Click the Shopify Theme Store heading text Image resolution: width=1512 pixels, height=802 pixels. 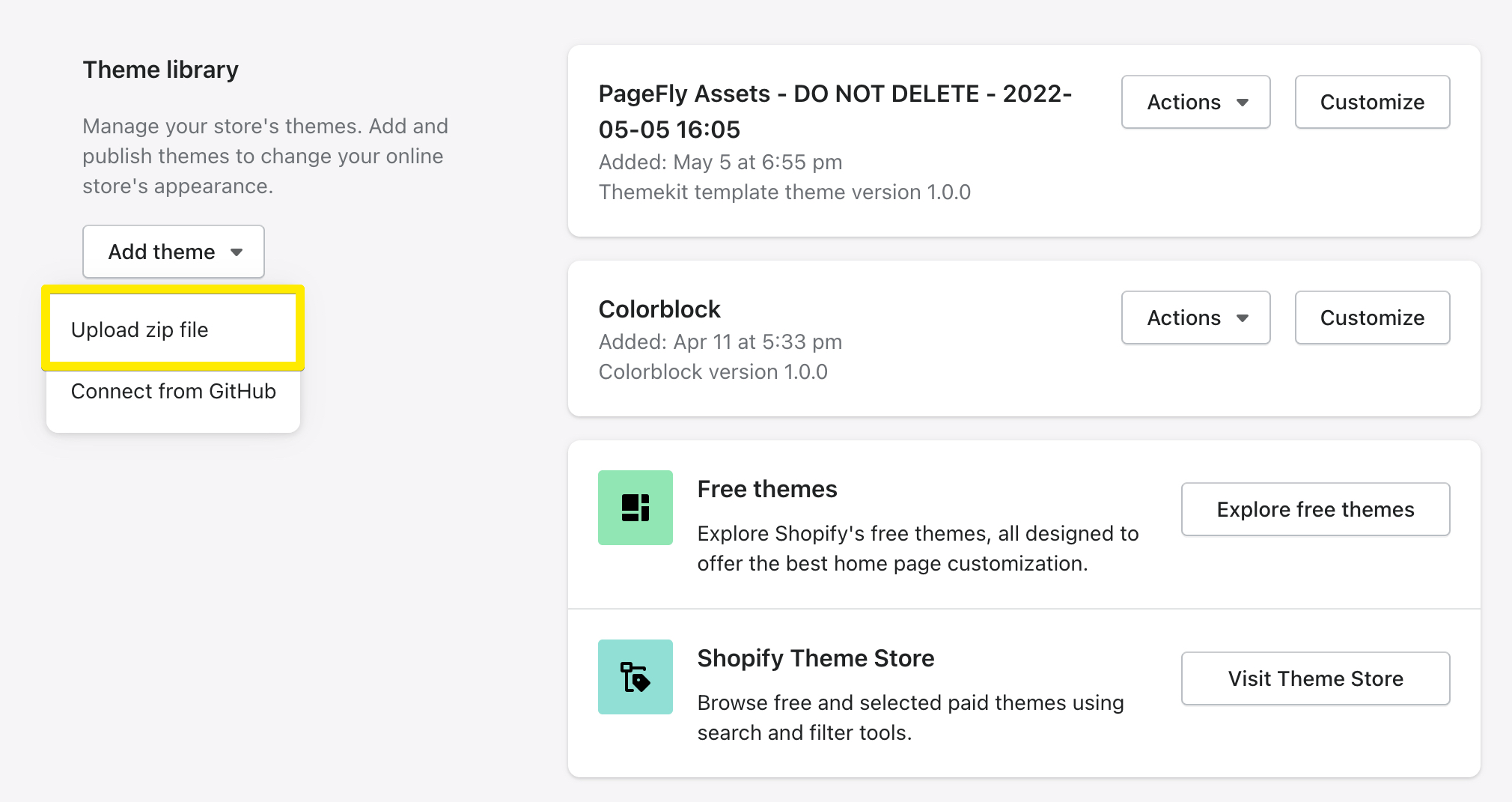[x=816, y=657]
